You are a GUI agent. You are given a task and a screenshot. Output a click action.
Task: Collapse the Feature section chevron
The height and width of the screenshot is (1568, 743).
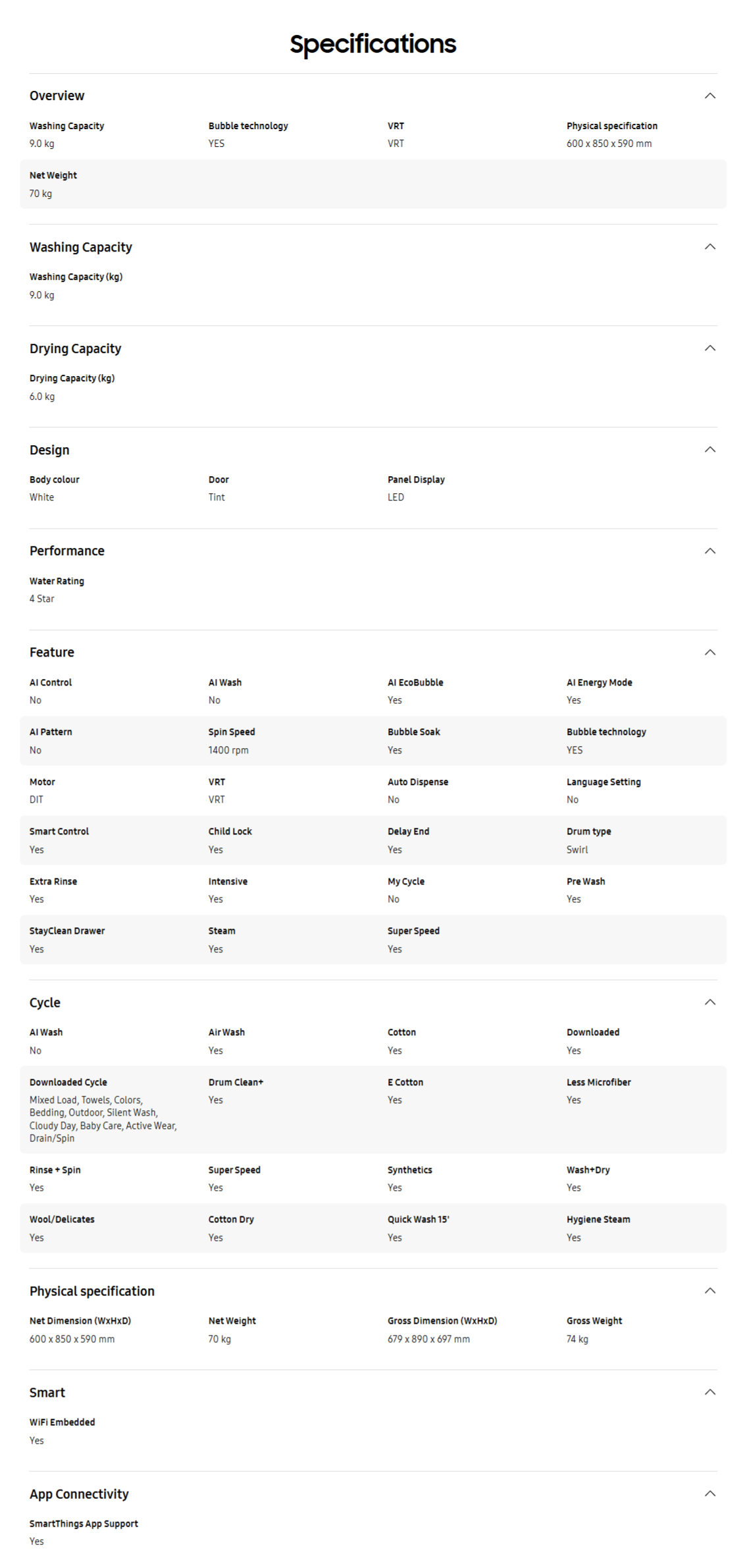click(x=709, y=652)
